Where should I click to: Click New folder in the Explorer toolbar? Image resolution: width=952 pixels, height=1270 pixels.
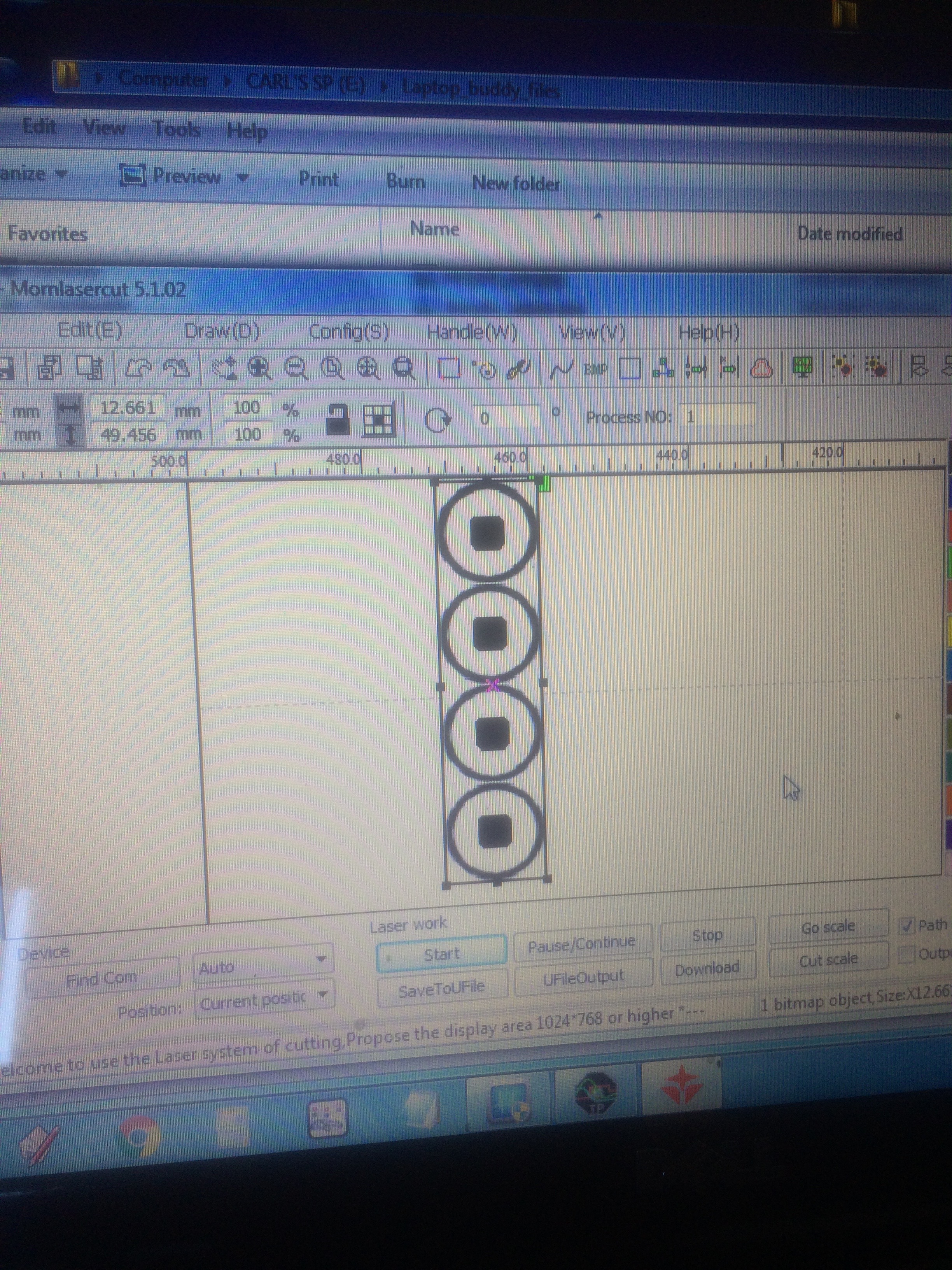(516, 183)
